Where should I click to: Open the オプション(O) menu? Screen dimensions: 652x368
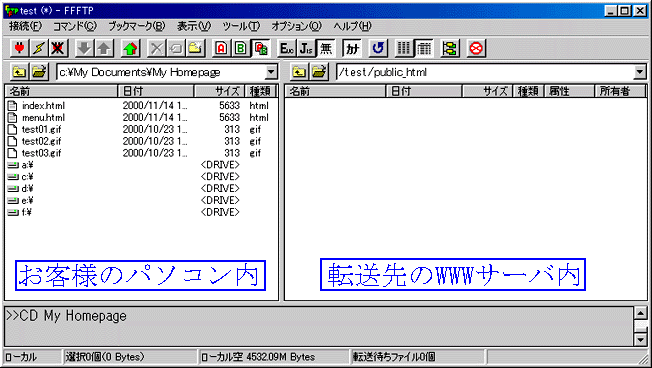(x=296, y=26)
